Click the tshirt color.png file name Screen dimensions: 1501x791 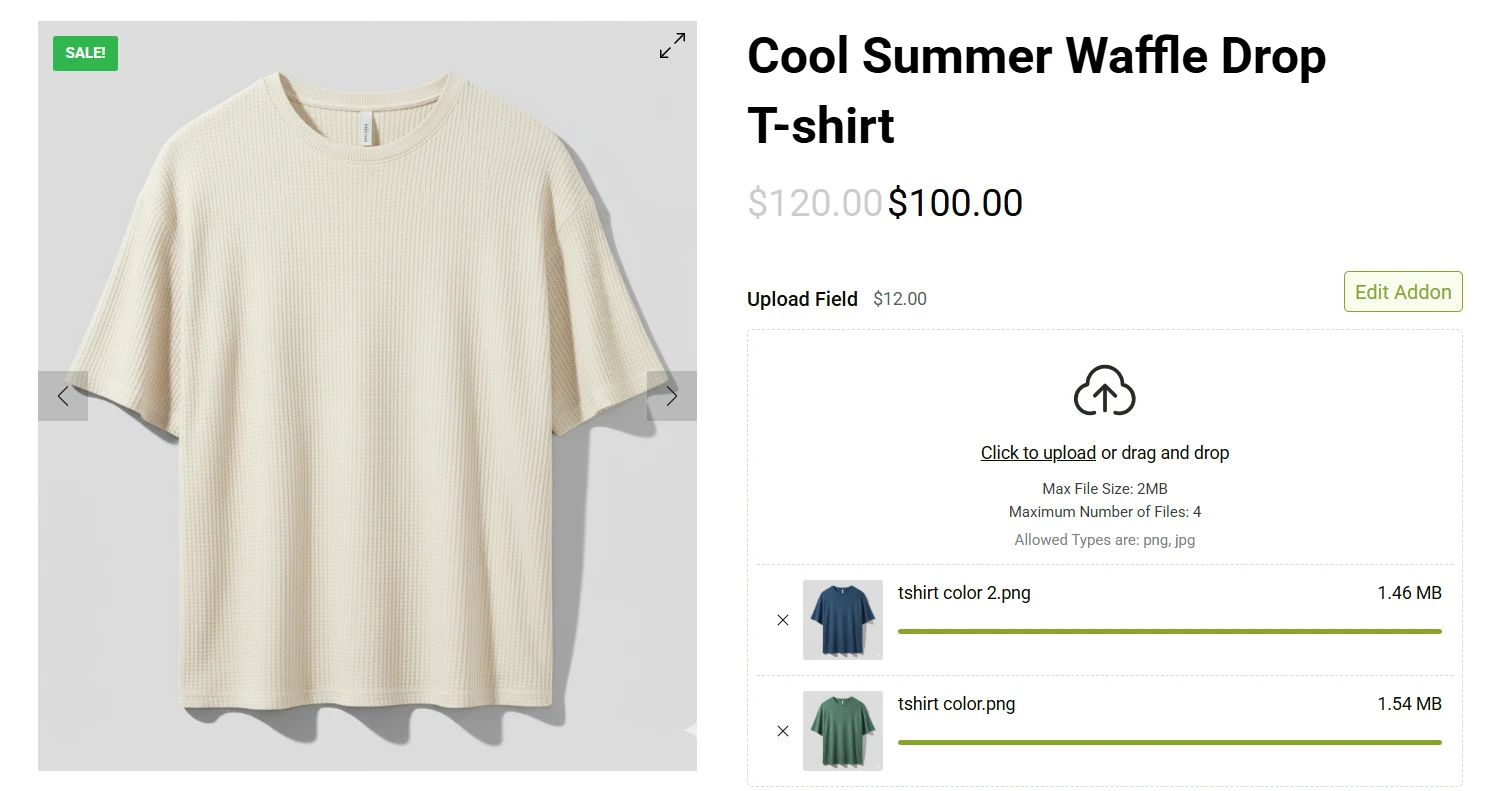tap(956, 704)
